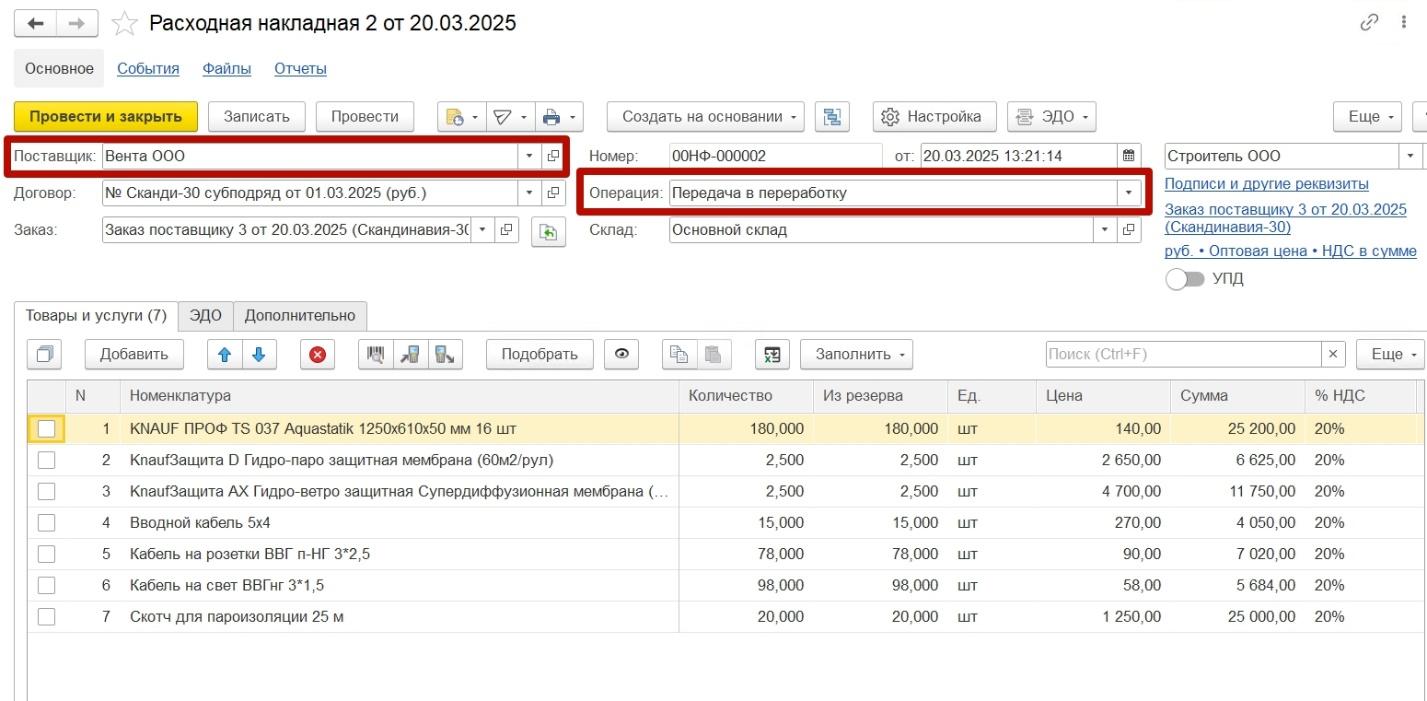Screen dimensions: 1427x701
Task: Click the eye icon next to Подобрать
Action: tap(622, 354)
